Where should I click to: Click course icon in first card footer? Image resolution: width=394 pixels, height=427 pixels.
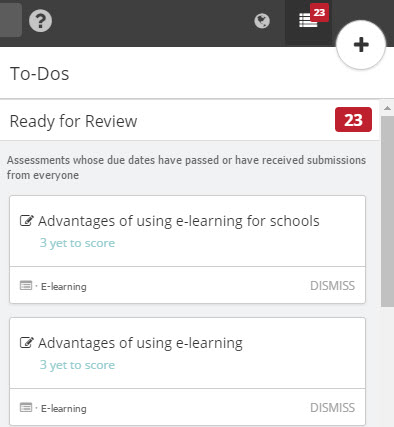point(26,285)
